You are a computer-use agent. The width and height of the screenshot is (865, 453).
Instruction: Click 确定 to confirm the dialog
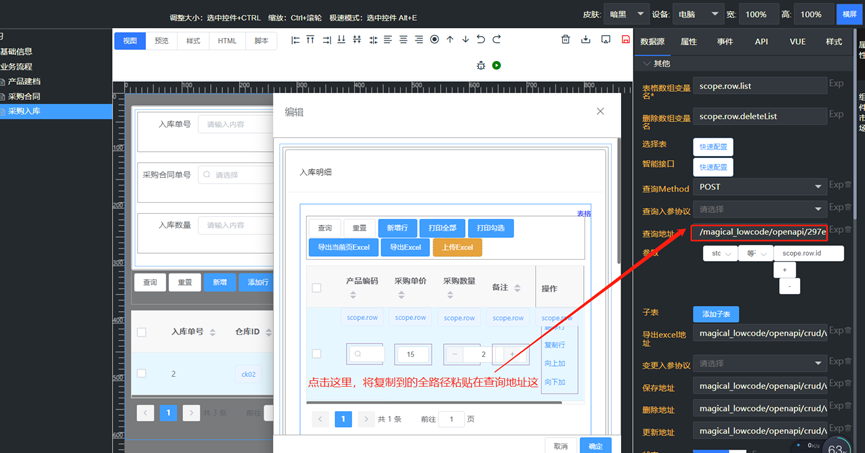tap(595, 446)
